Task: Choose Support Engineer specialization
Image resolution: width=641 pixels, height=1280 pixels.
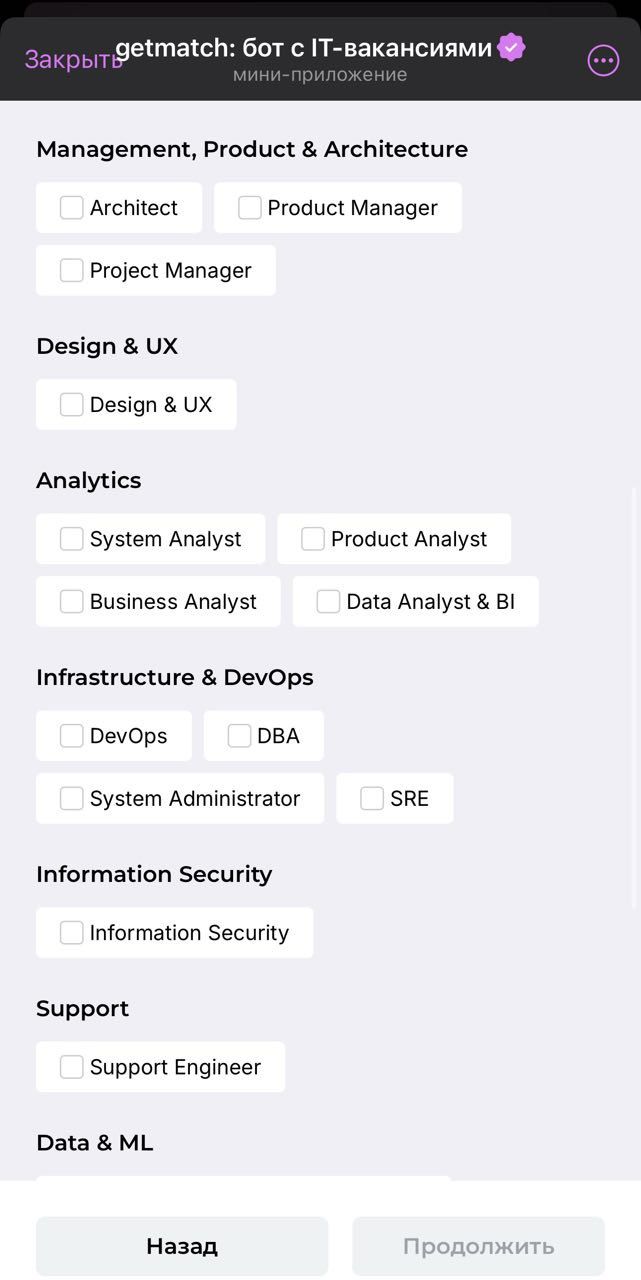Action: pos(71,1066)
